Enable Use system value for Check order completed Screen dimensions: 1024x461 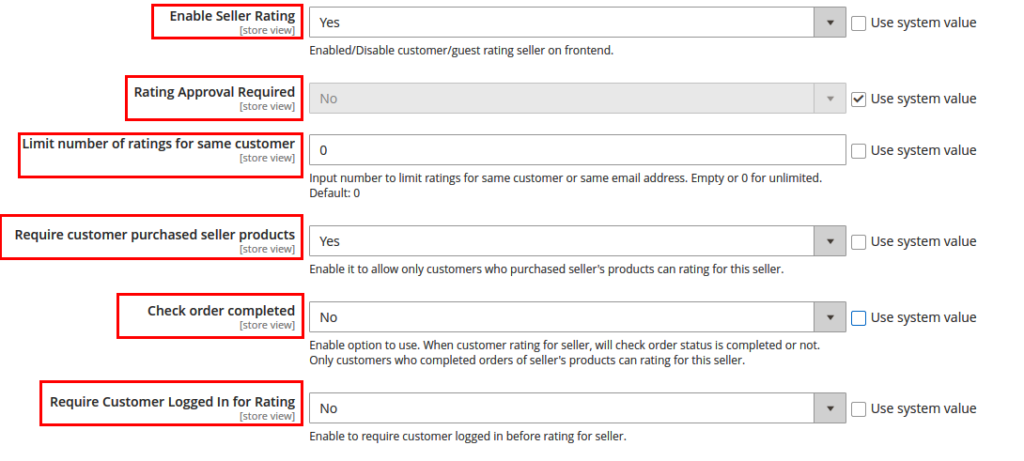859,318
